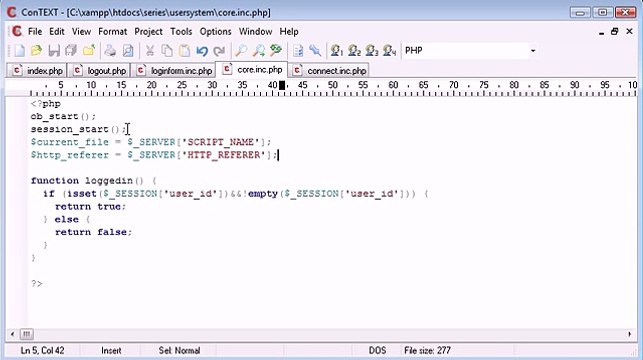Viewport: 643px width, 360px height.
Task: Click the pin/stay-on-top toolbar icon
Action: point(315,51)
